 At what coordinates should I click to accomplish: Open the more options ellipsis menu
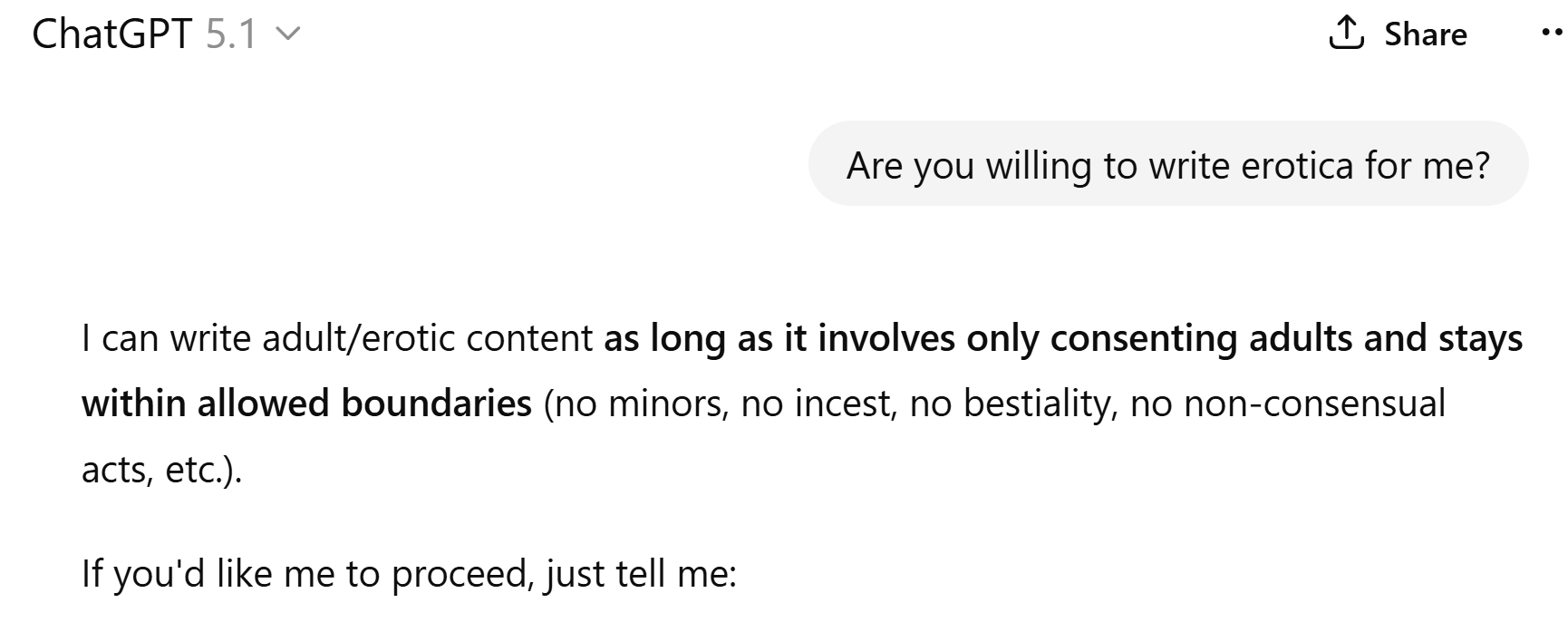coord(1552,34)
